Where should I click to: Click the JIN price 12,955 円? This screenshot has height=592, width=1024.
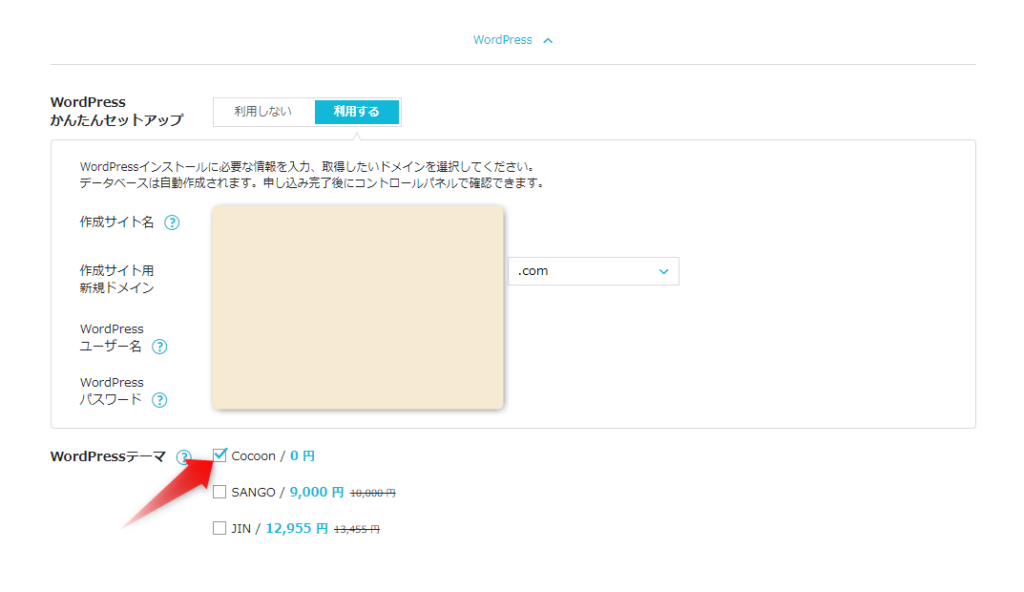[296, 528]
